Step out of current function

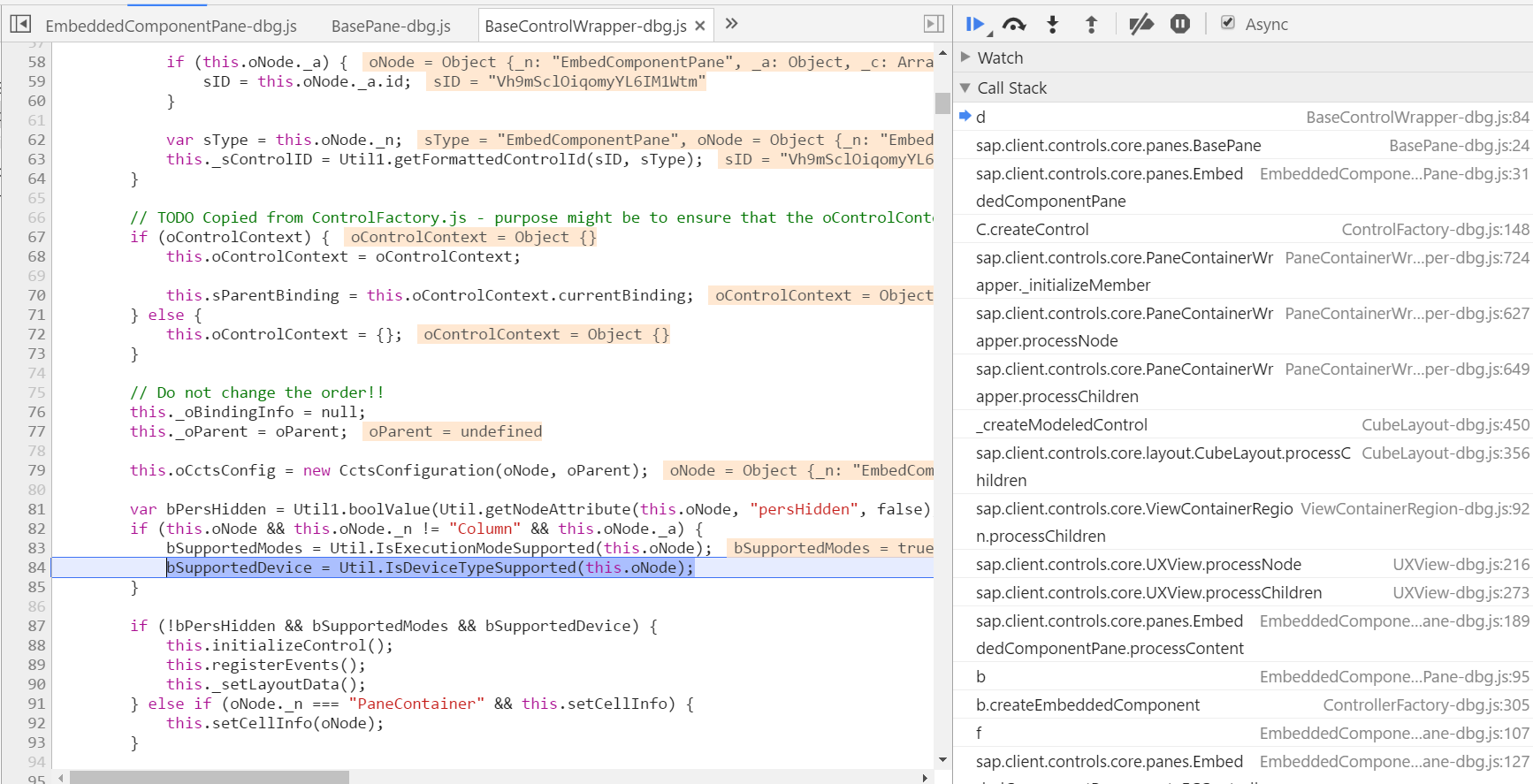point(1091,25)
